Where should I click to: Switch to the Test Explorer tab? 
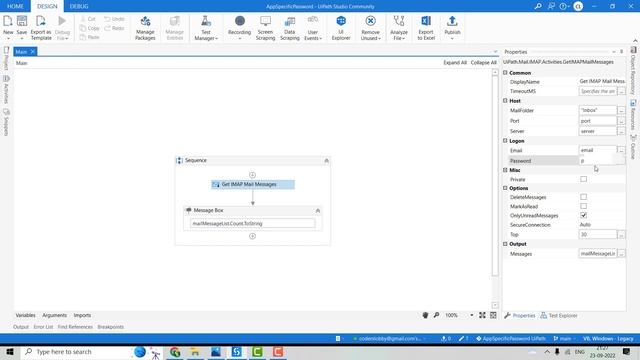559,316
